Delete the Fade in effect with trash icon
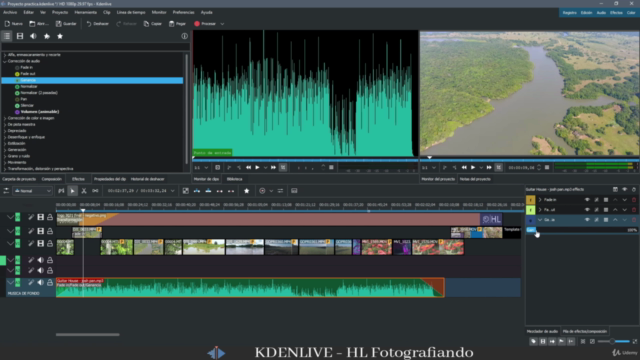This screenshot has height=360, width=640. [634, 200]
